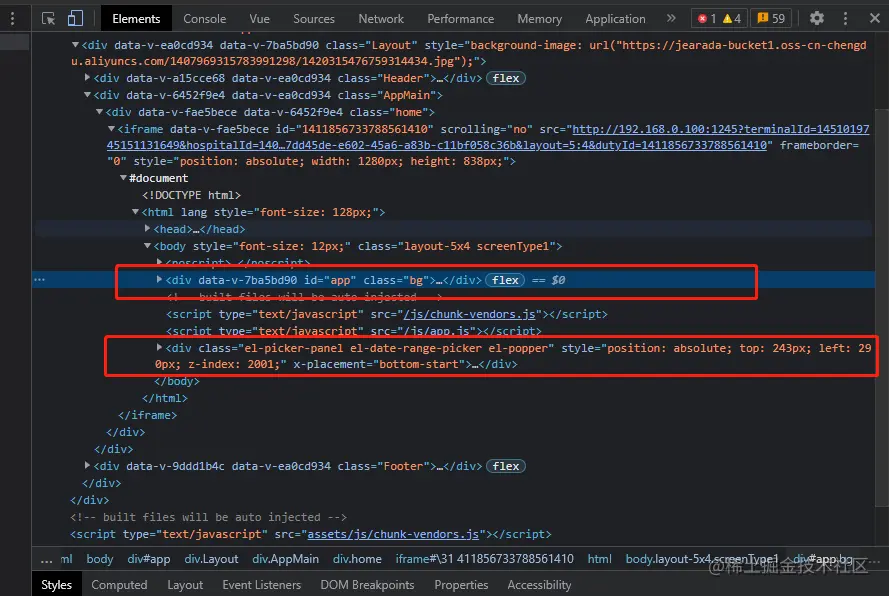
Task: Collapse the div class AppMain node
Action: 87,95
